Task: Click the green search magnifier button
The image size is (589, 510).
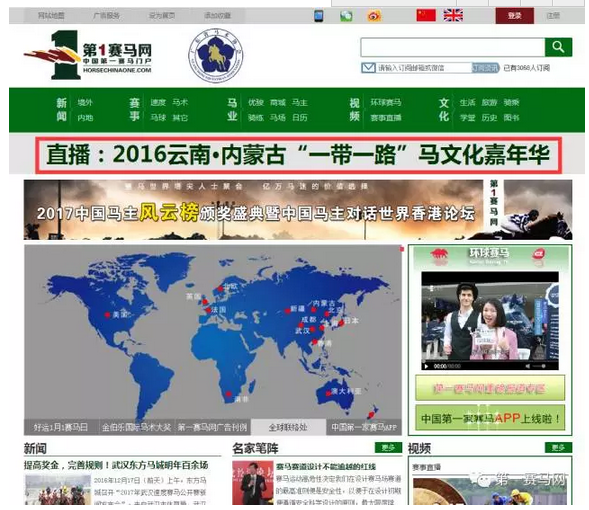Action: tap(558, 47)
